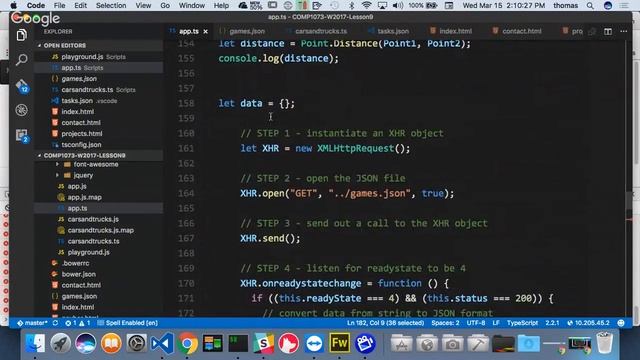Open projects.html in Open Editors
Screen dimensions: 640x360
(x=99, y=133)
